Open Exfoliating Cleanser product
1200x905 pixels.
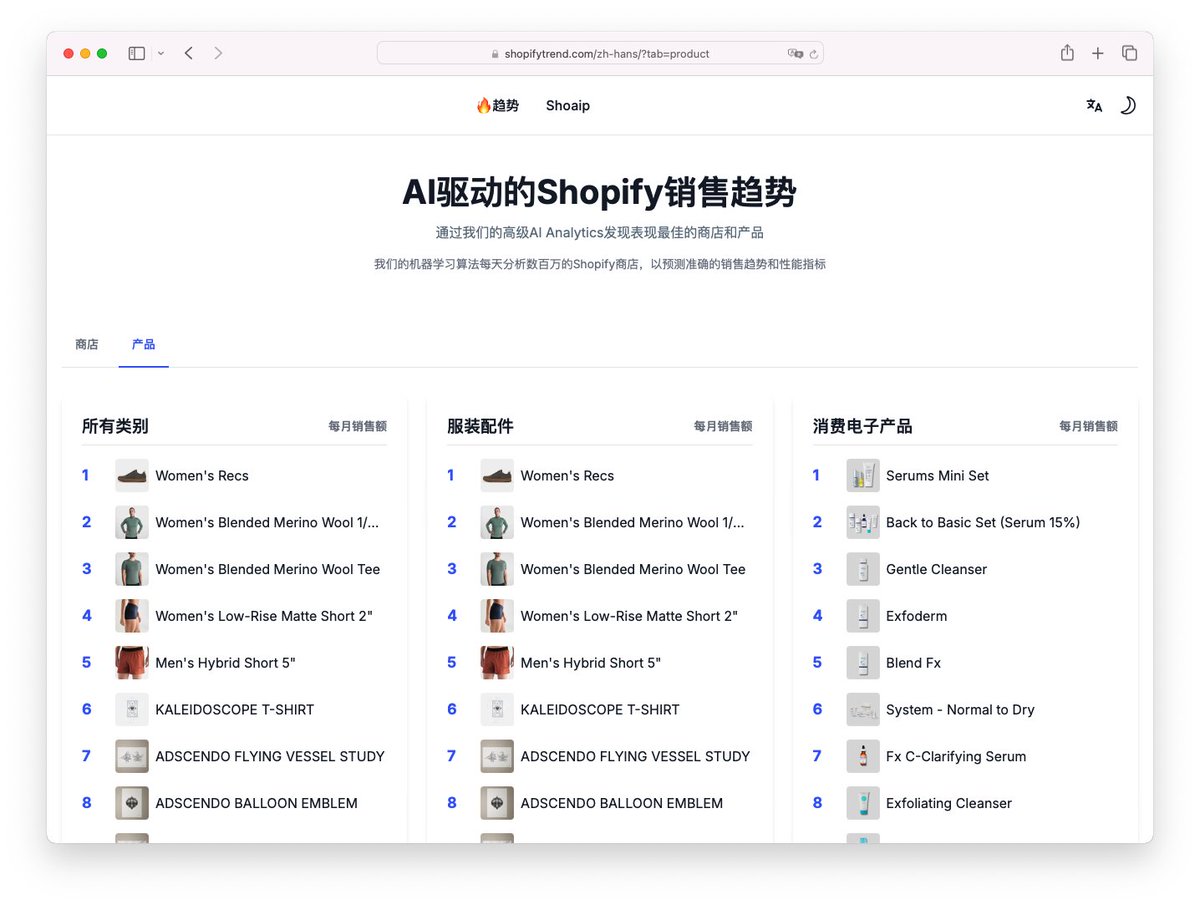tap(949, 803)
